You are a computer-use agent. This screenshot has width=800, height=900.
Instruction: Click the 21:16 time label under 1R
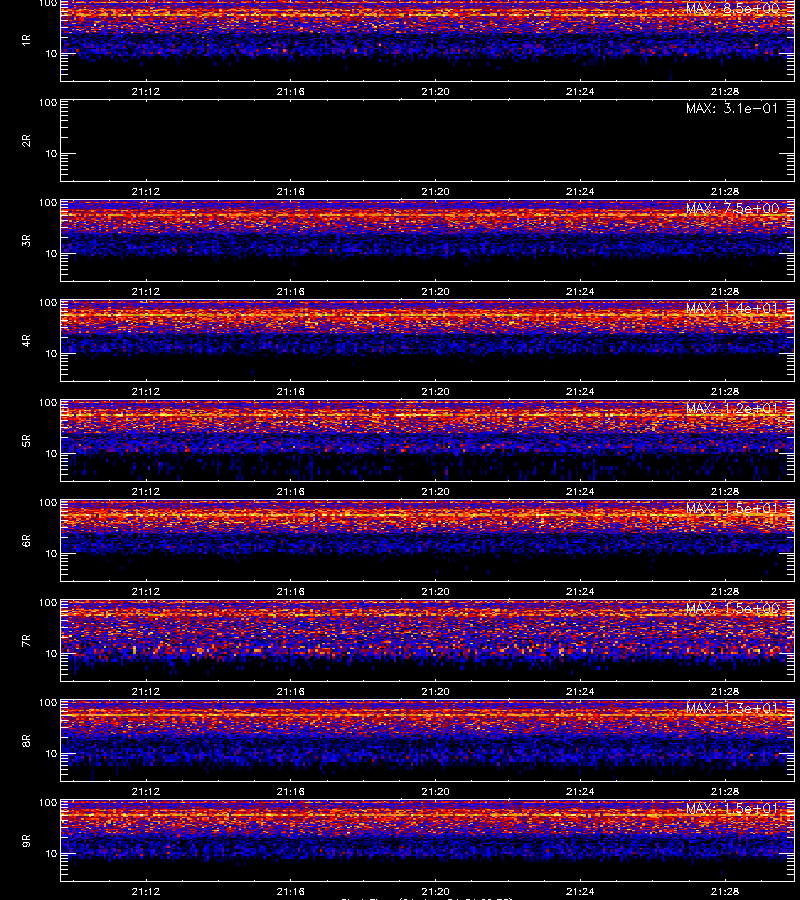click(x=290, y=91)
